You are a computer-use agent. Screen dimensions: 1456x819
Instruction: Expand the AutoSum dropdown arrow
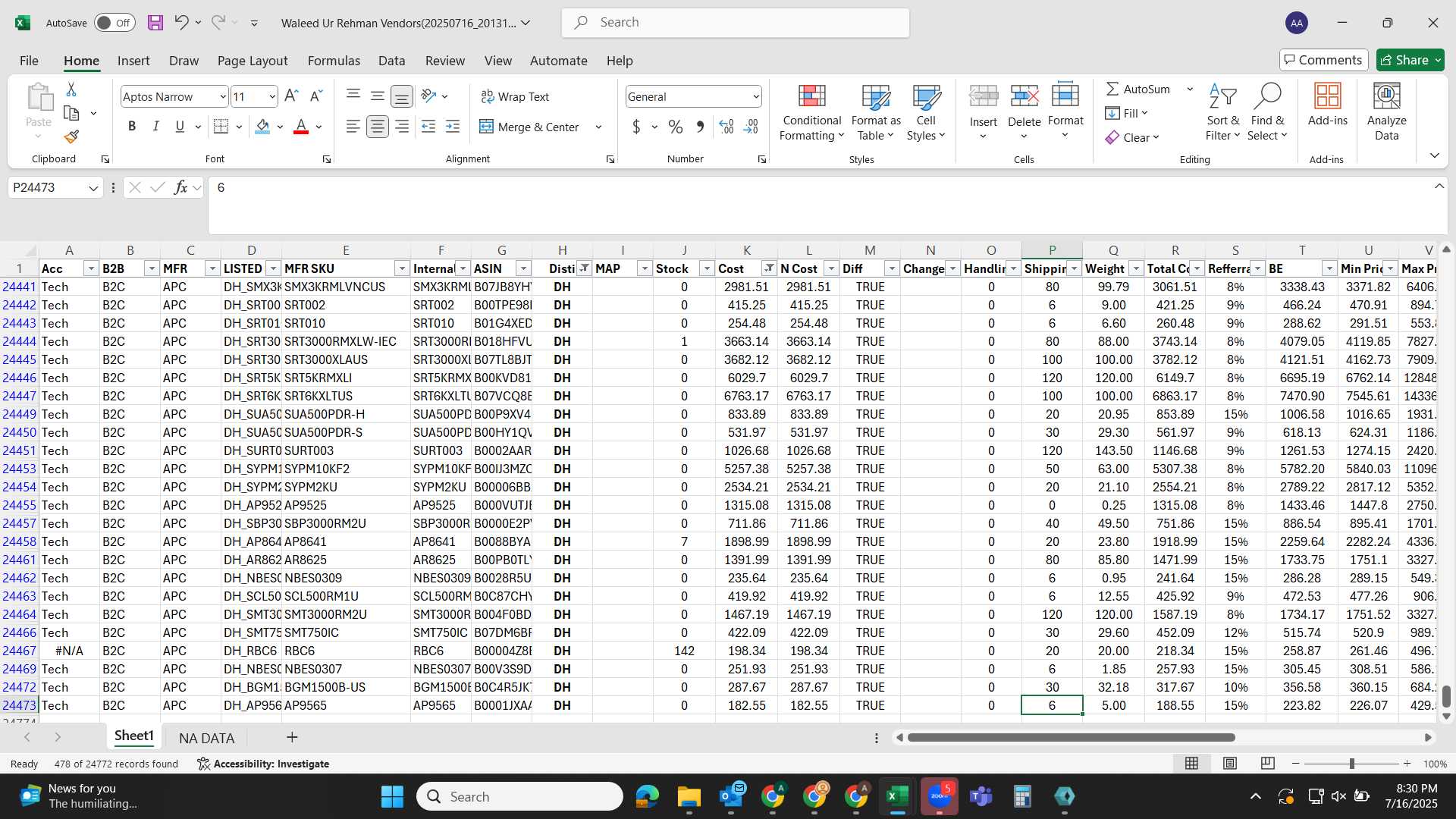[x=1190, y=89]
